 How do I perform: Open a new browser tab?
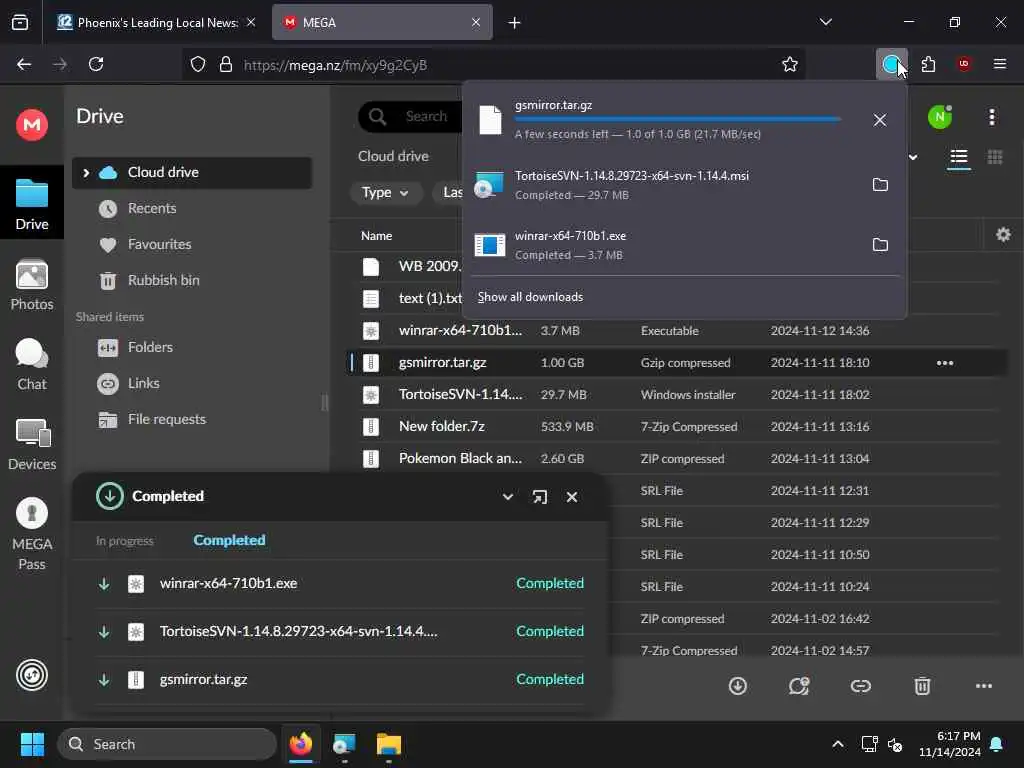click(x=514, y=23)
